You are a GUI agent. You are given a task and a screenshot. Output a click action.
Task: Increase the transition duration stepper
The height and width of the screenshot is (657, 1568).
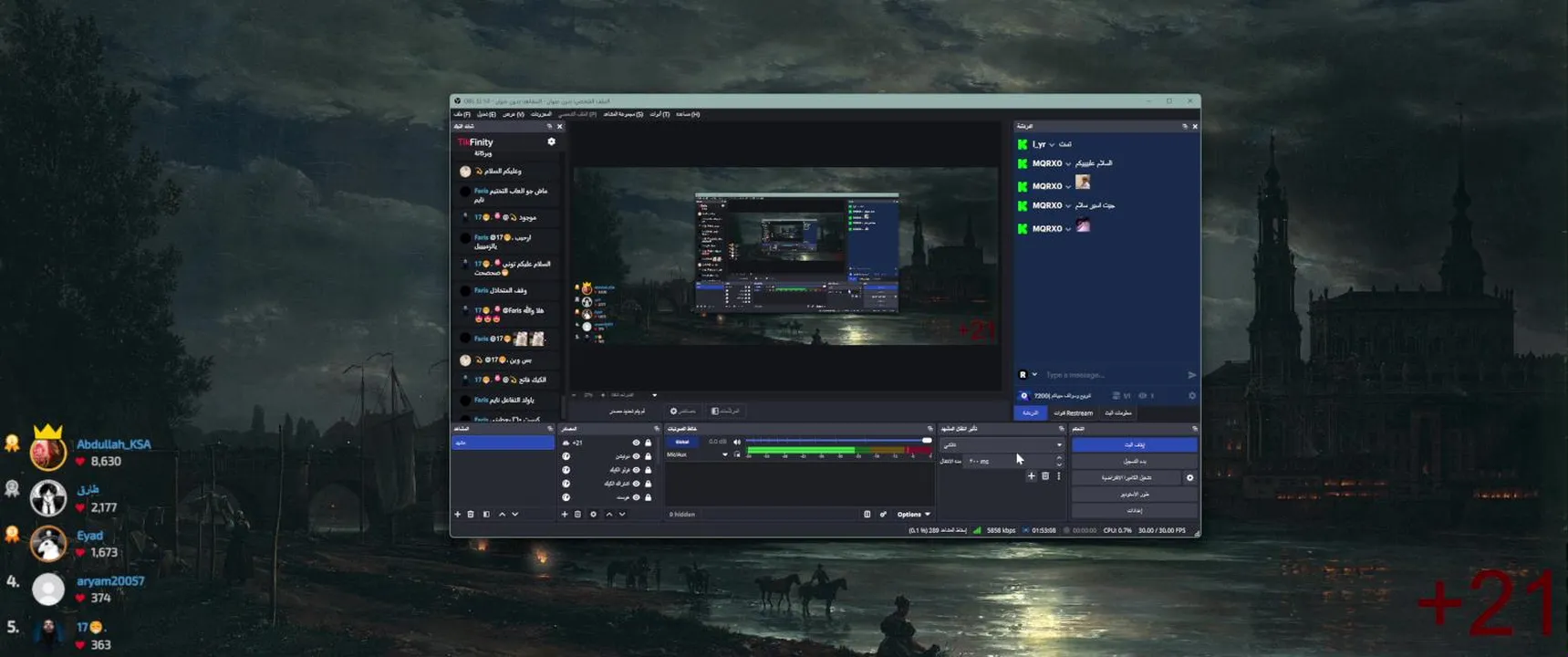point(1059,458)
